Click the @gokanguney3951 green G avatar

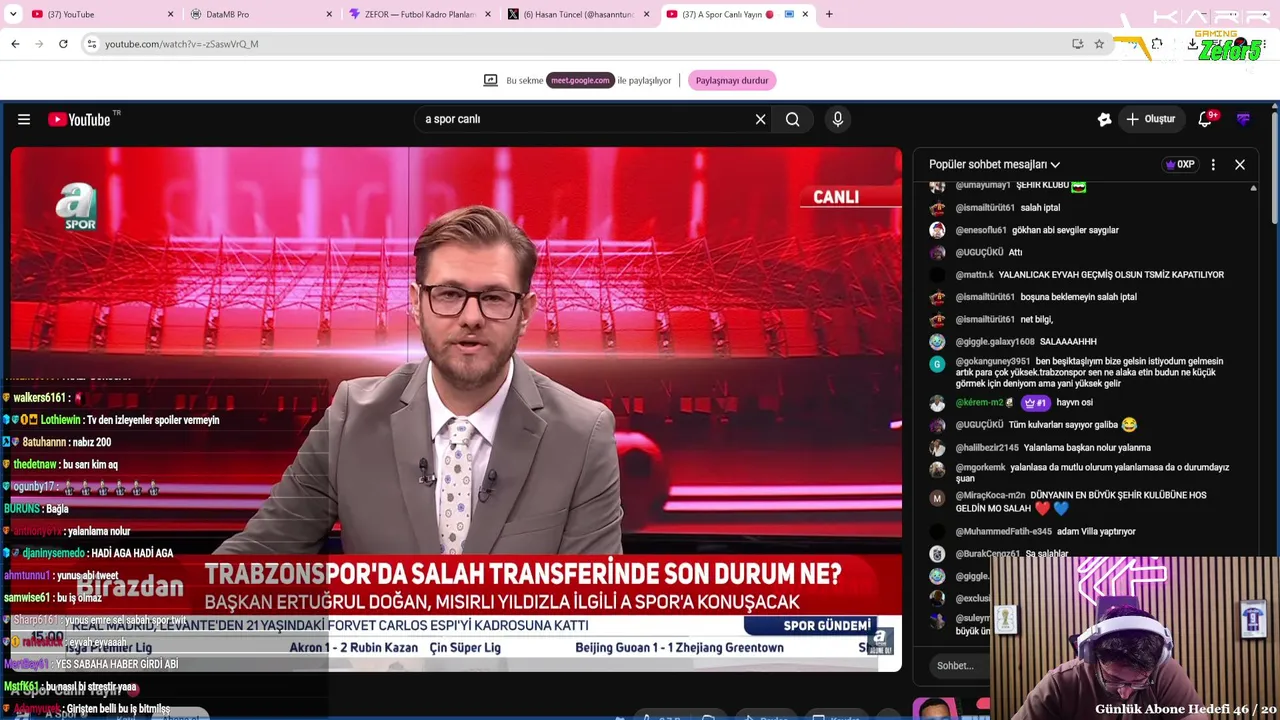(x=937, y=364)
